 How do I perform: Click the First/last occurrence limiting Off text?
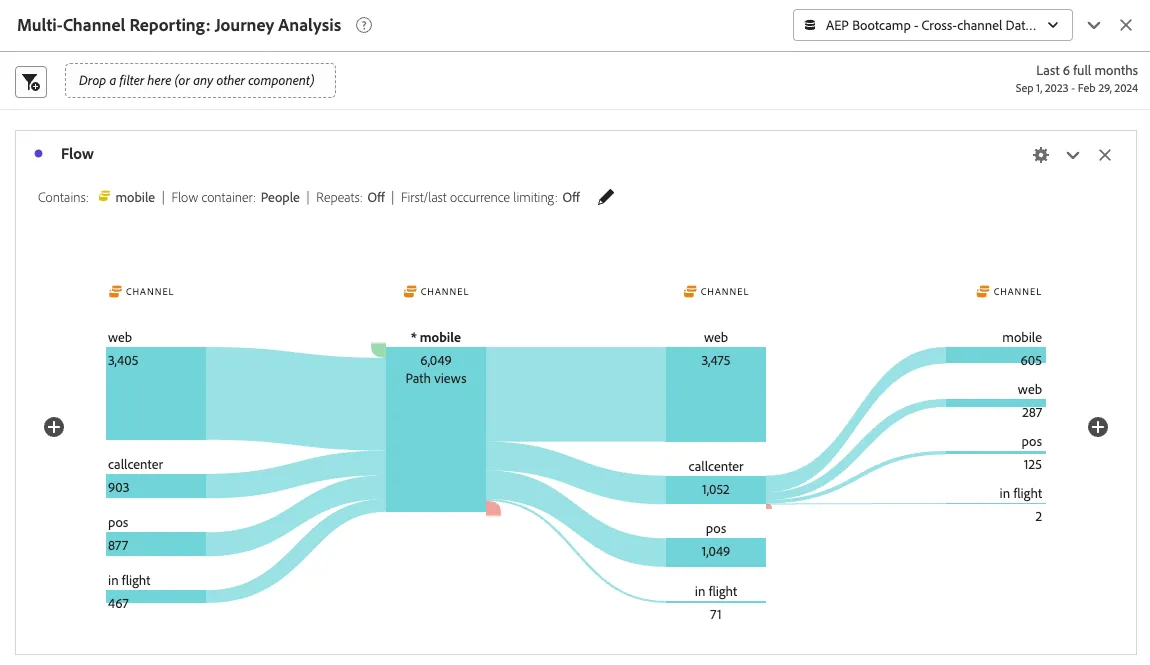click(x=490, y=197)
